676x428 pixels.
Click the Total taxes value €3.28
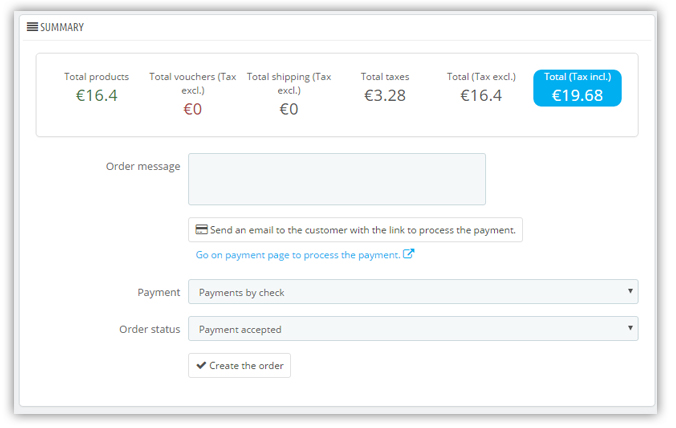(x=385, y=96)
